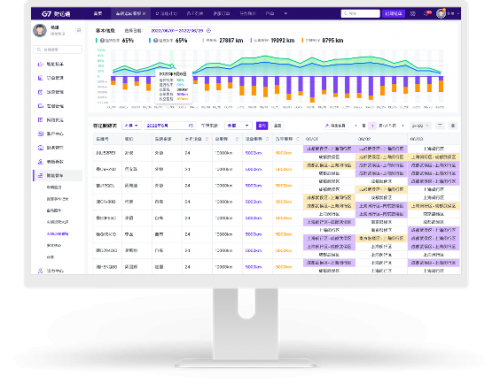500x390 pixels.
Task: Click calendar icon in the month picker field
Action: (191, 126)
